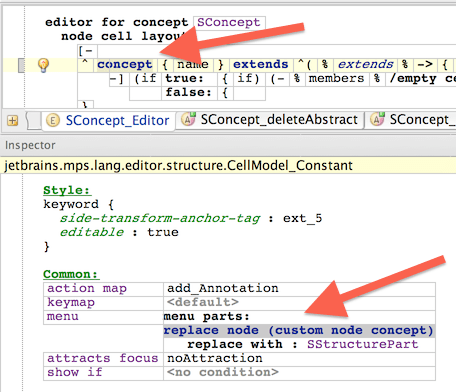Click the '->' arrow cell
This screenshot has height=392, width=456.
click(425, 64)
